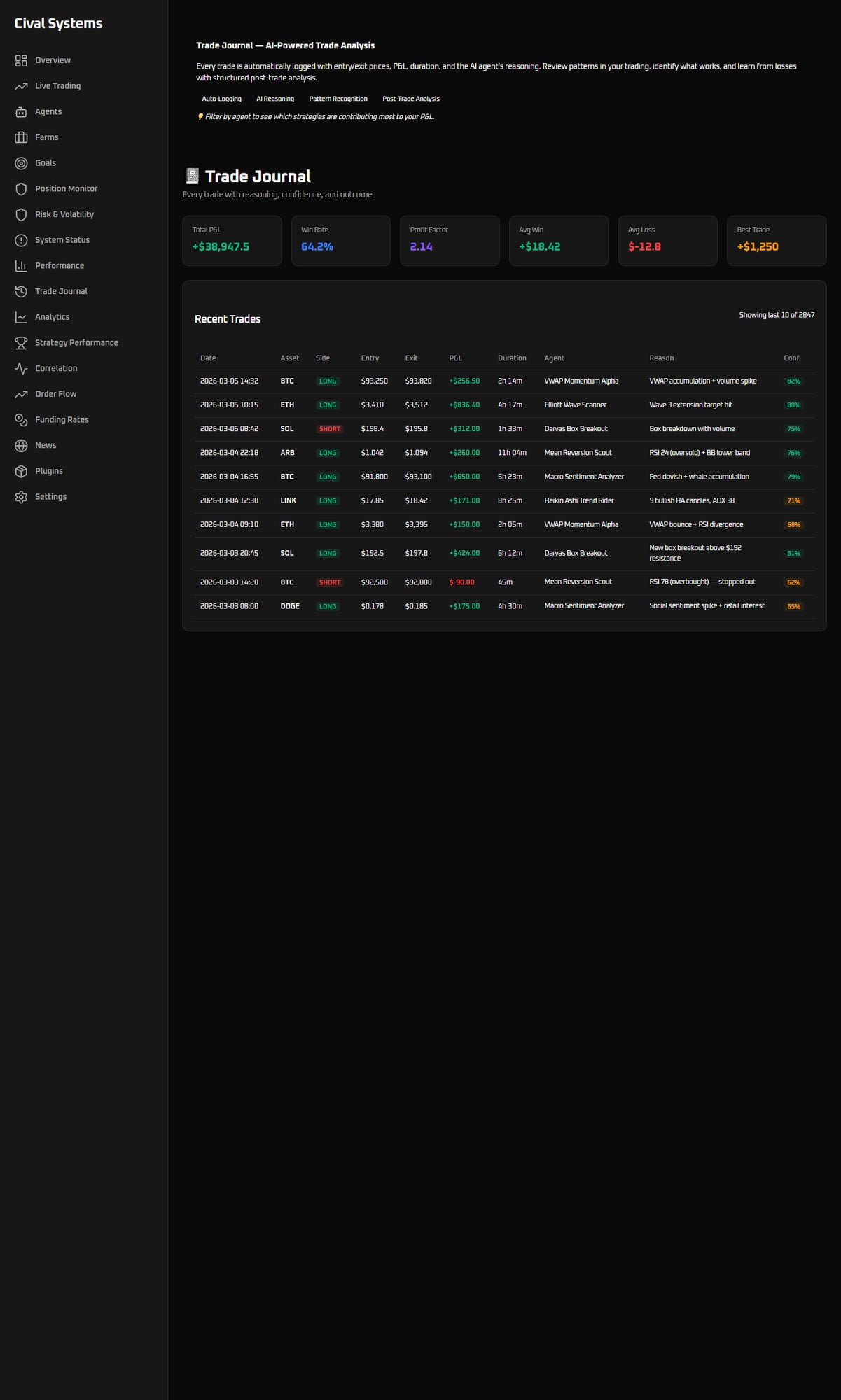Open the Funding Rates menu item
The height and width of the screenshot is (1400, 841).
(x=62, y=420)
